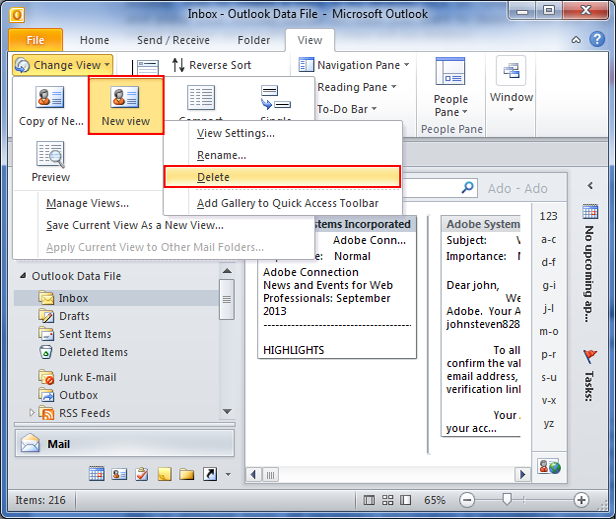616x519 pixels.
Task: Choose Rename... from context menu
Action: pos(283,155)
